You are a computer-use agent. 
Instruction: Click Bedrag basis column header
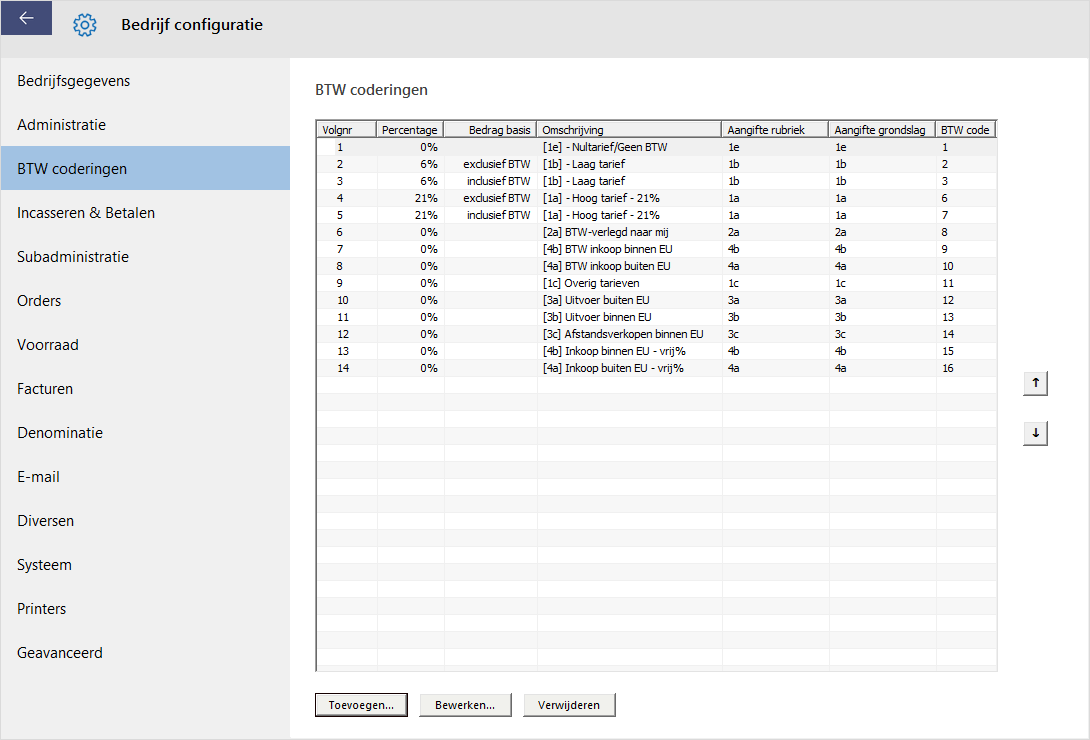(x=490, y=130)
